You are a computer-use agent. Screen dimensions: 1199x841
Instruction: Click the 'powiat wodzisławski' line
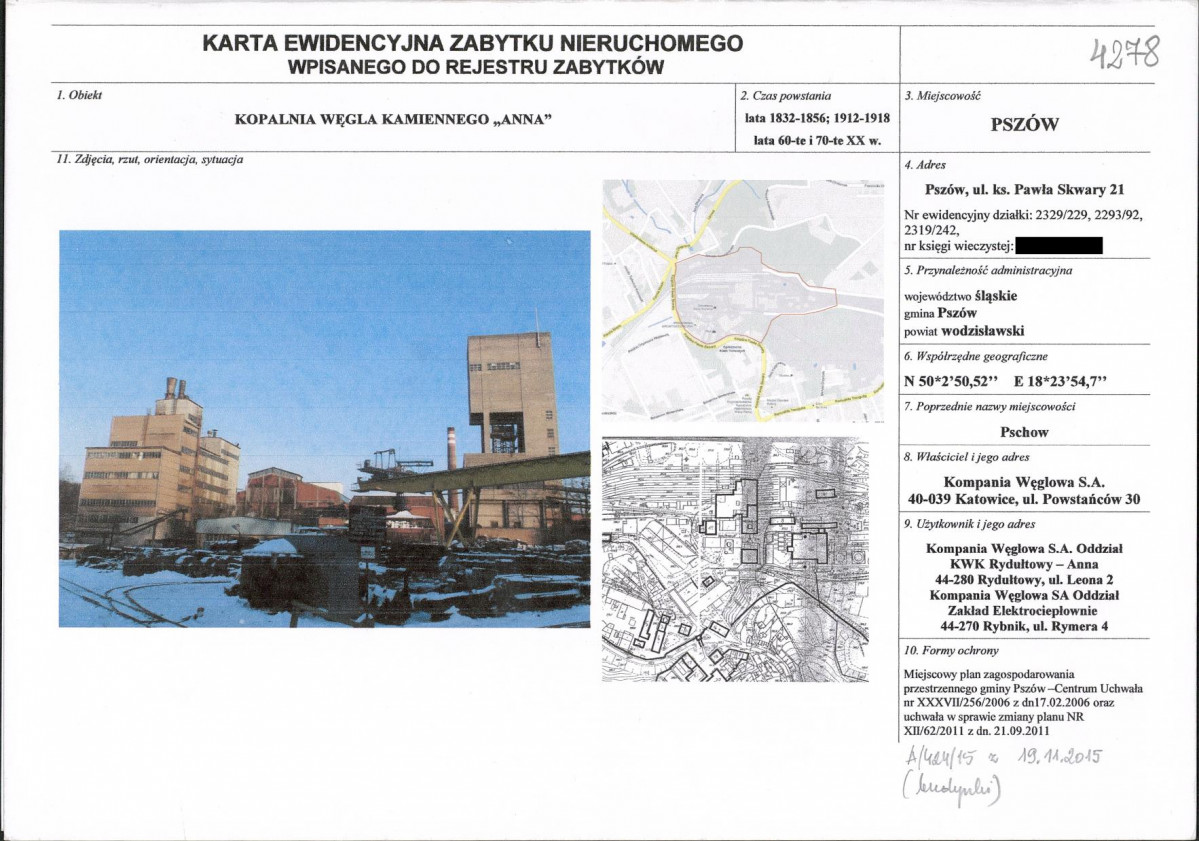tap(963, 331)
